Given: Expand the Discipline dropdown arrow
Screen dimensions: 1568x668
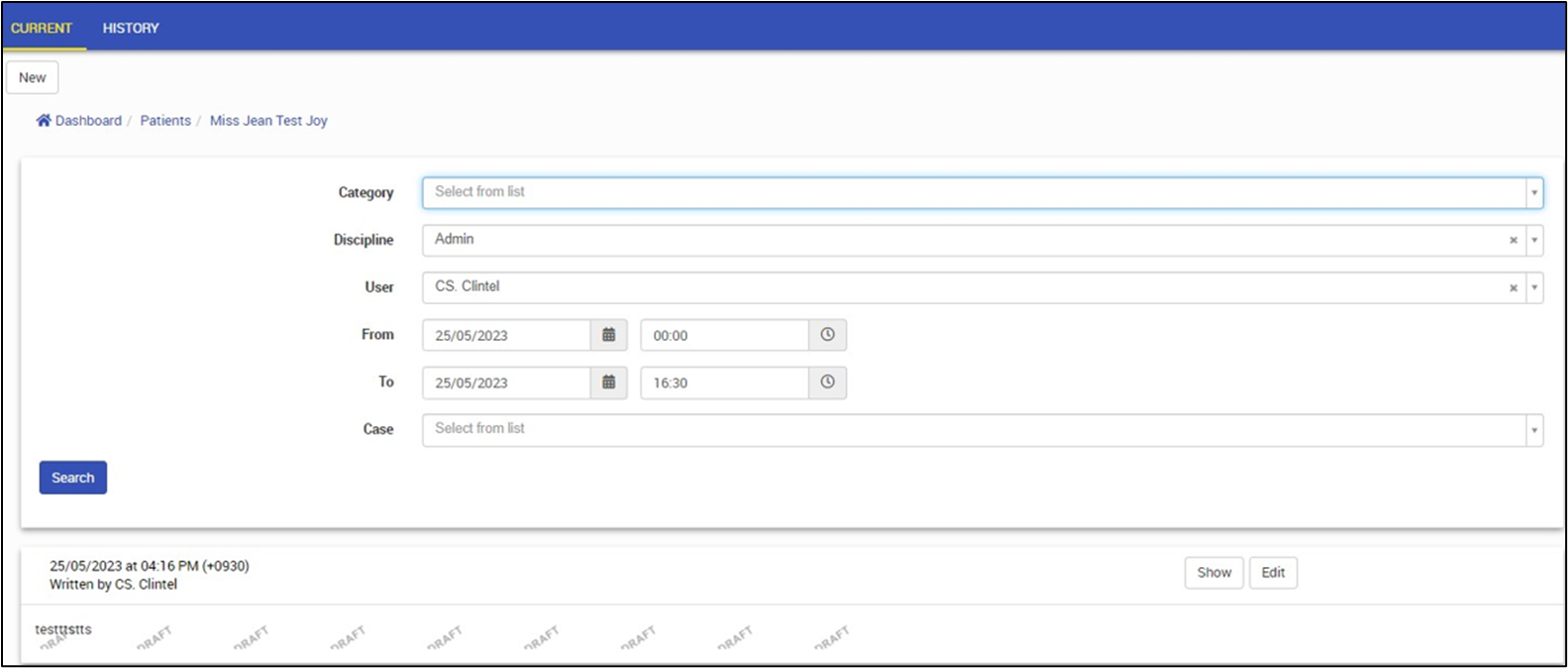Looking at the screenshot, I should point(1534,240).
